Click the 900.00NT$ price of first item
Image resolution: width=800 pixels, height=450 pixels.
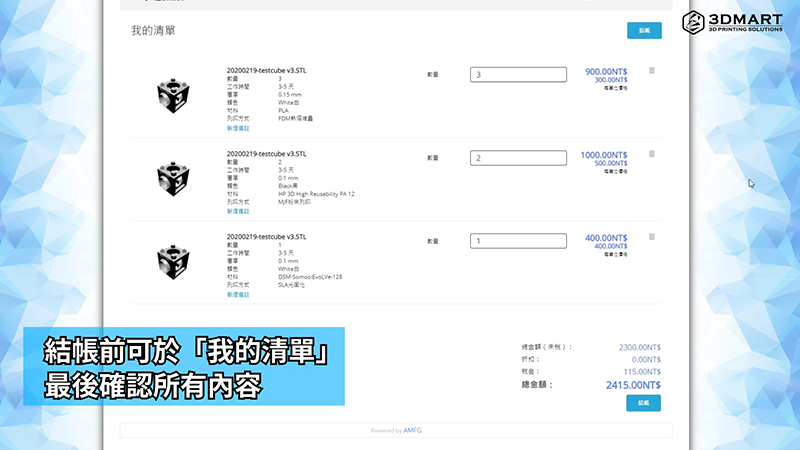pyautogui.click(x=606, y=71)
